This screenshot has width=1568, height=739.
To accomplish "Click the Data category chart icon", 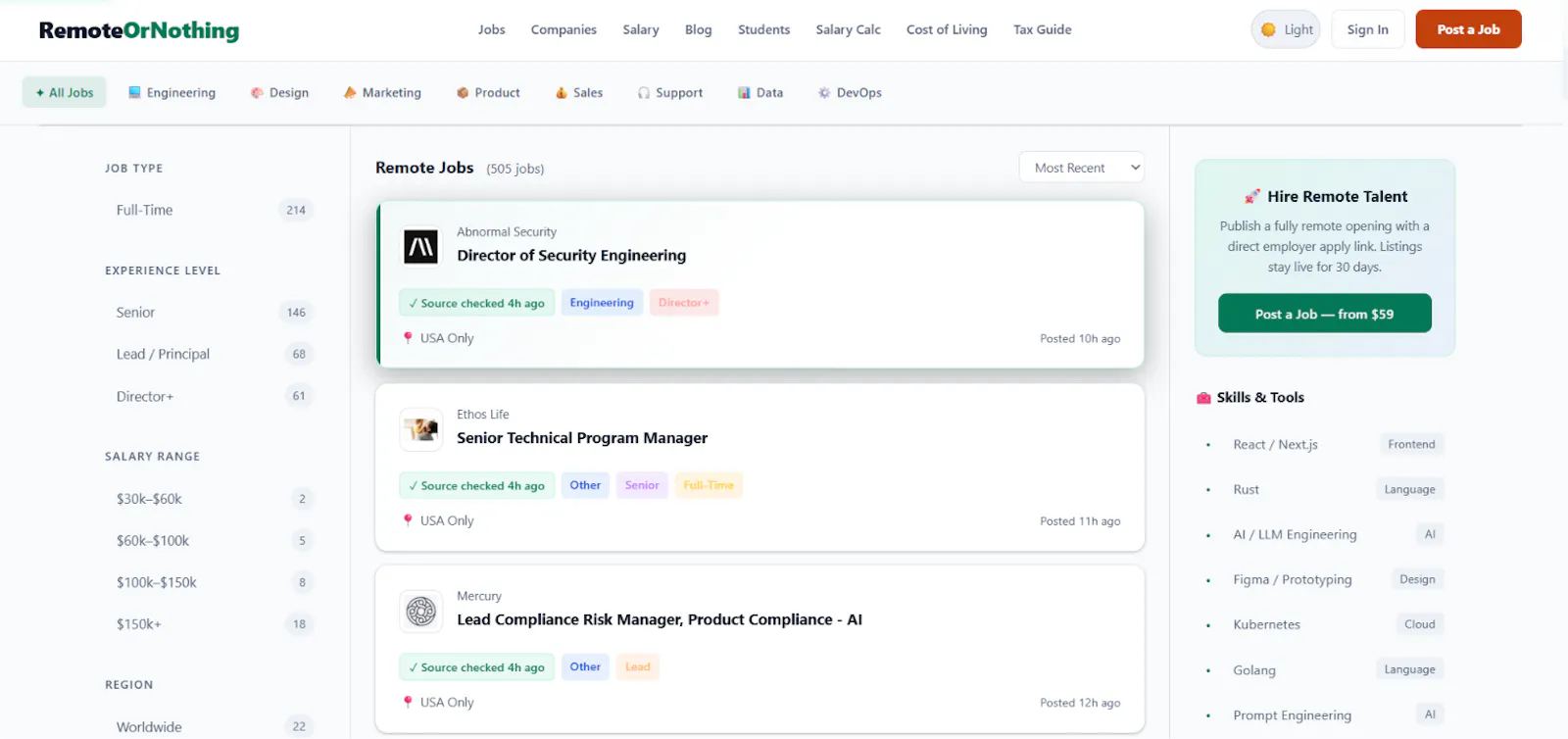I will click(744, 93).
